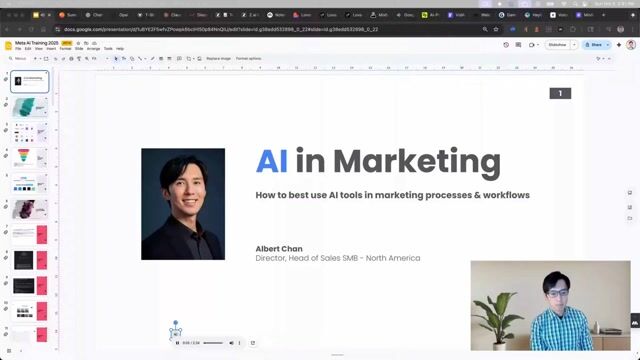Screen dimensions: 640x360
Task: Open the Insert menu
Action: click(51, 49)
